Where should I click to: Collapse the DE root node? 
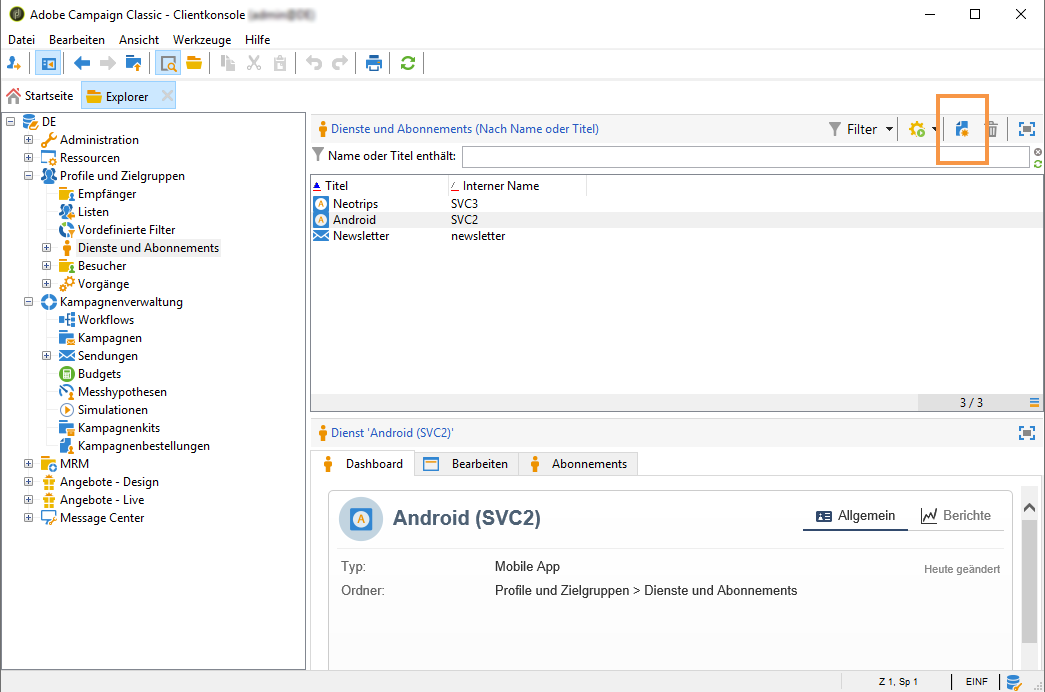pos(11,121)
